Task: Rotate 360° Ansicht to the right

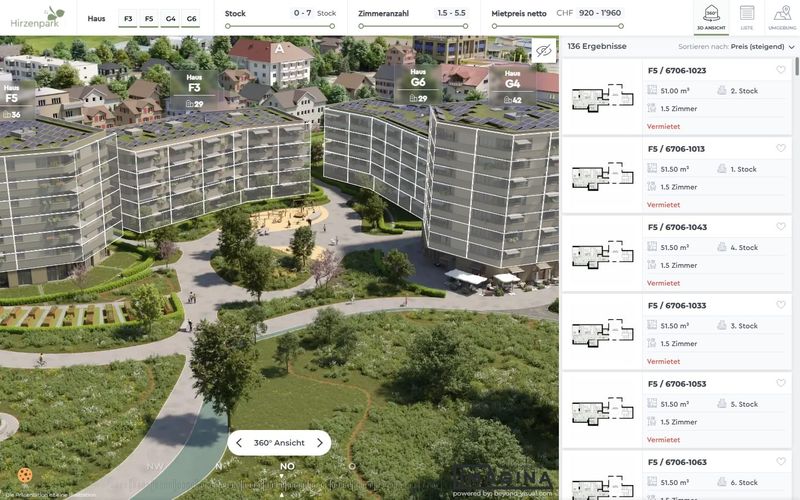Action: pyautogui.click(x=320, y=443)
